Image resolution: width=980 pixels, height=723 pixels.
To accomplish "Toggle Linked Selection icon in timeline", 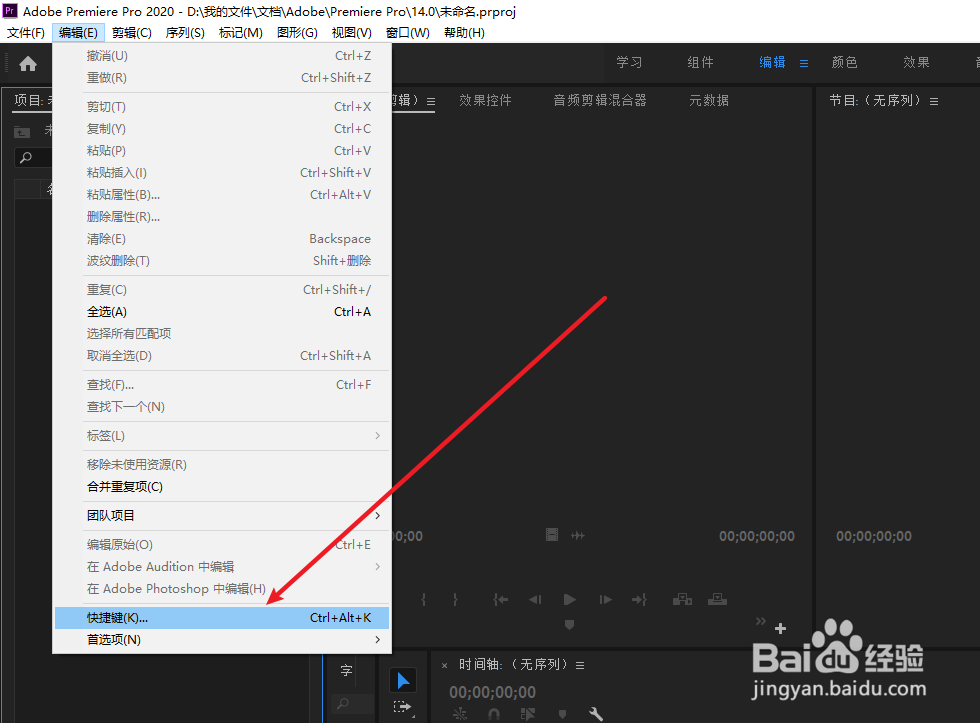I will pyautogui.click(x=528, y=714).
